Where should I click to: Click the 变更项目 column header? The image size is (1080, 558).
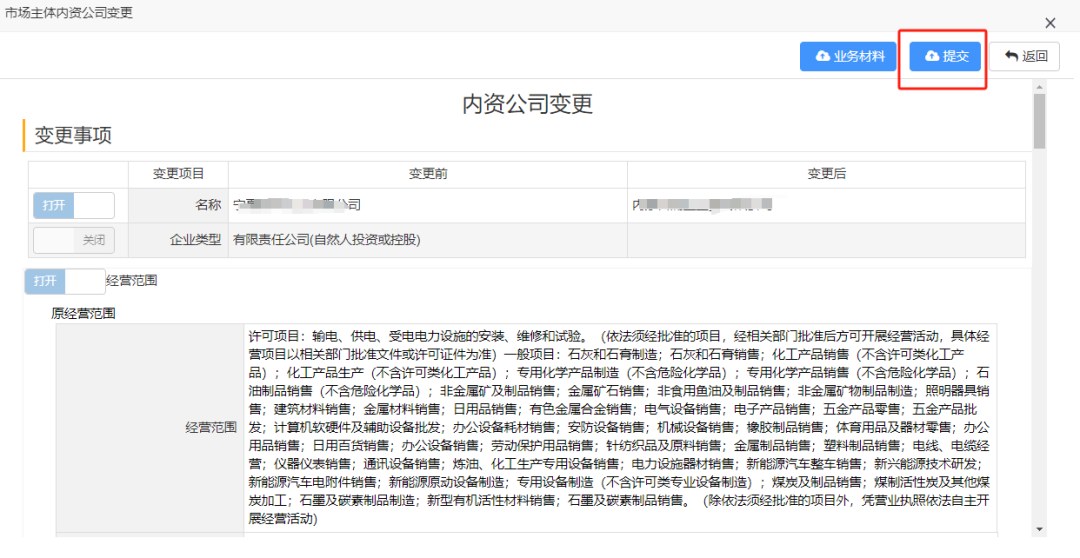pos(178,174)
